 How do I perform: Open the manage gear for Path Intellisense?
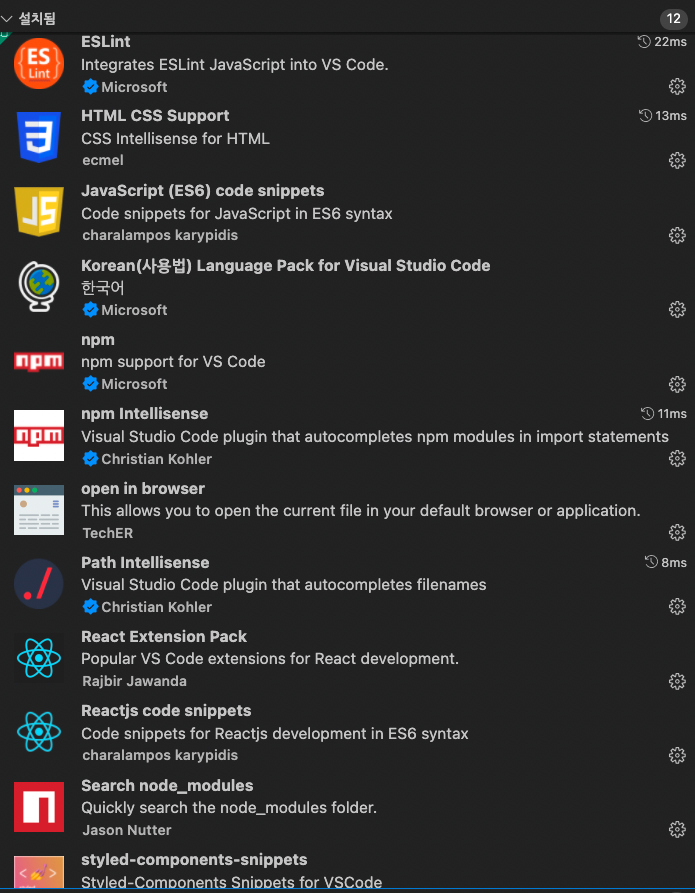(677, 607)
